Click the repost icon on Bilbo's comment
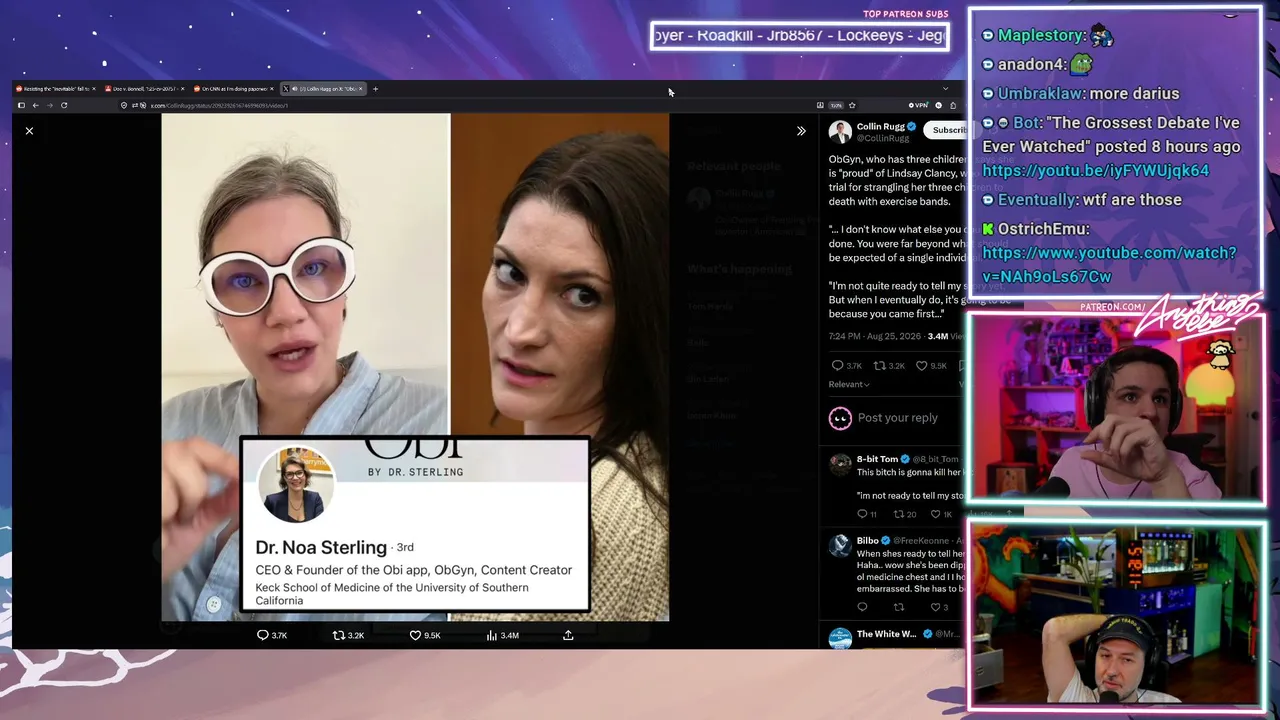The width and height of the screenshot is (1280, 720). pos(898,607)
